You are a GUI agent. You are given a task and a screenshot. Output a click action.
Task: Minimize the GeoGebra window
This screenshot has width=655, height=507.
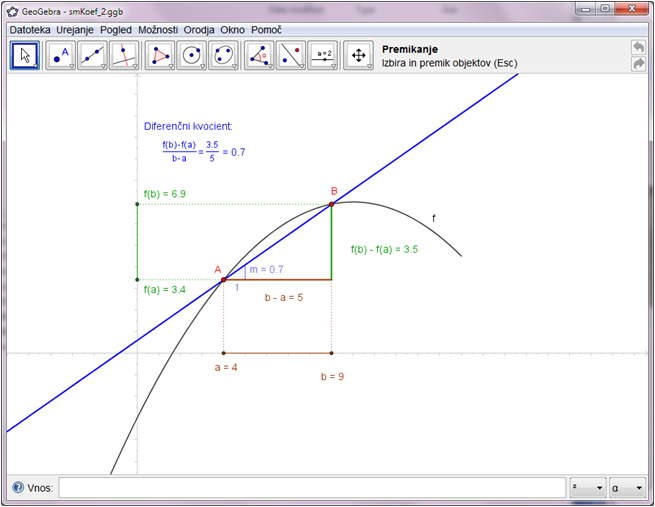tap(586, 9)
